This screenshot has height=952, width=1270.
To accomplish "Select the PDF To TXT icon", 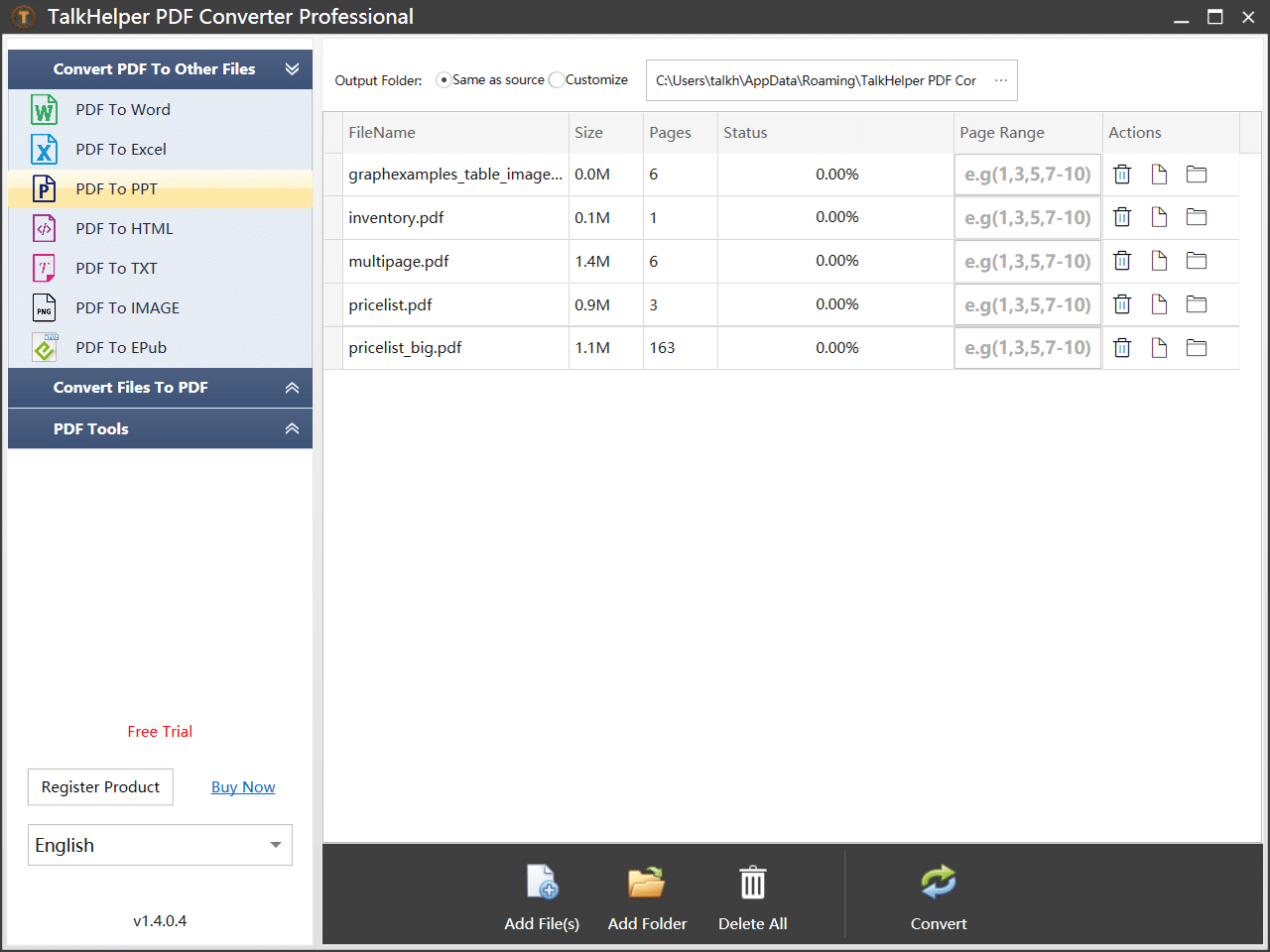I will pyautogui.click(x=45, y=268).
